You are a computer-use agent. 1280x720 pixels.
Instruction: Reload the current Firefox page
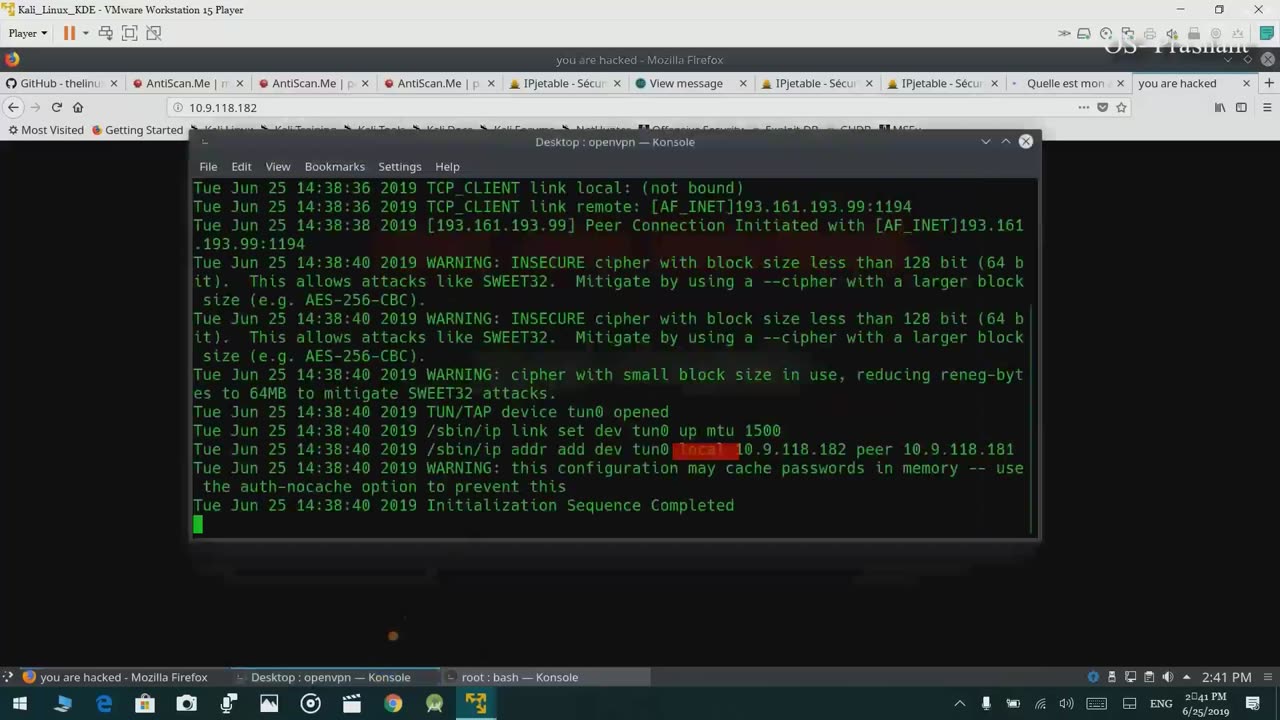tap(57, 107)
